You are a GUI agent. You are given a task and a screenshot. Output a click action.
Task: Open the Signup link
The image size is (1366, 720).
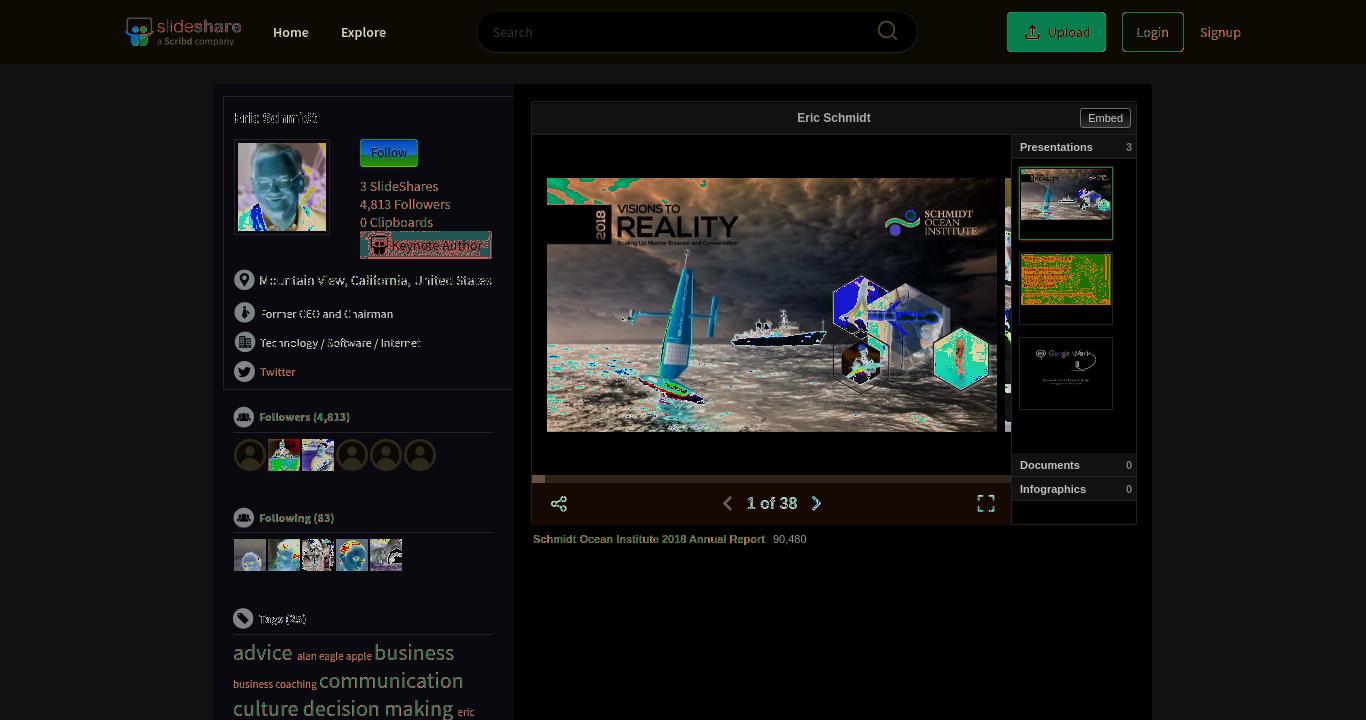[1220, 32]
